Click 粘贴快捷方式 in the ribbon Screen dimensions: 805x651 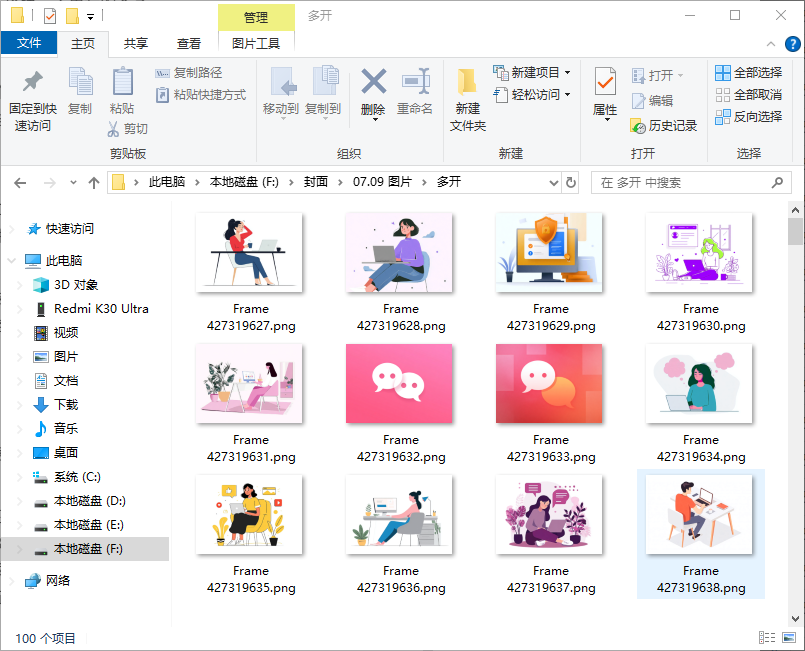pyautogui.click(x=201, y=95)
